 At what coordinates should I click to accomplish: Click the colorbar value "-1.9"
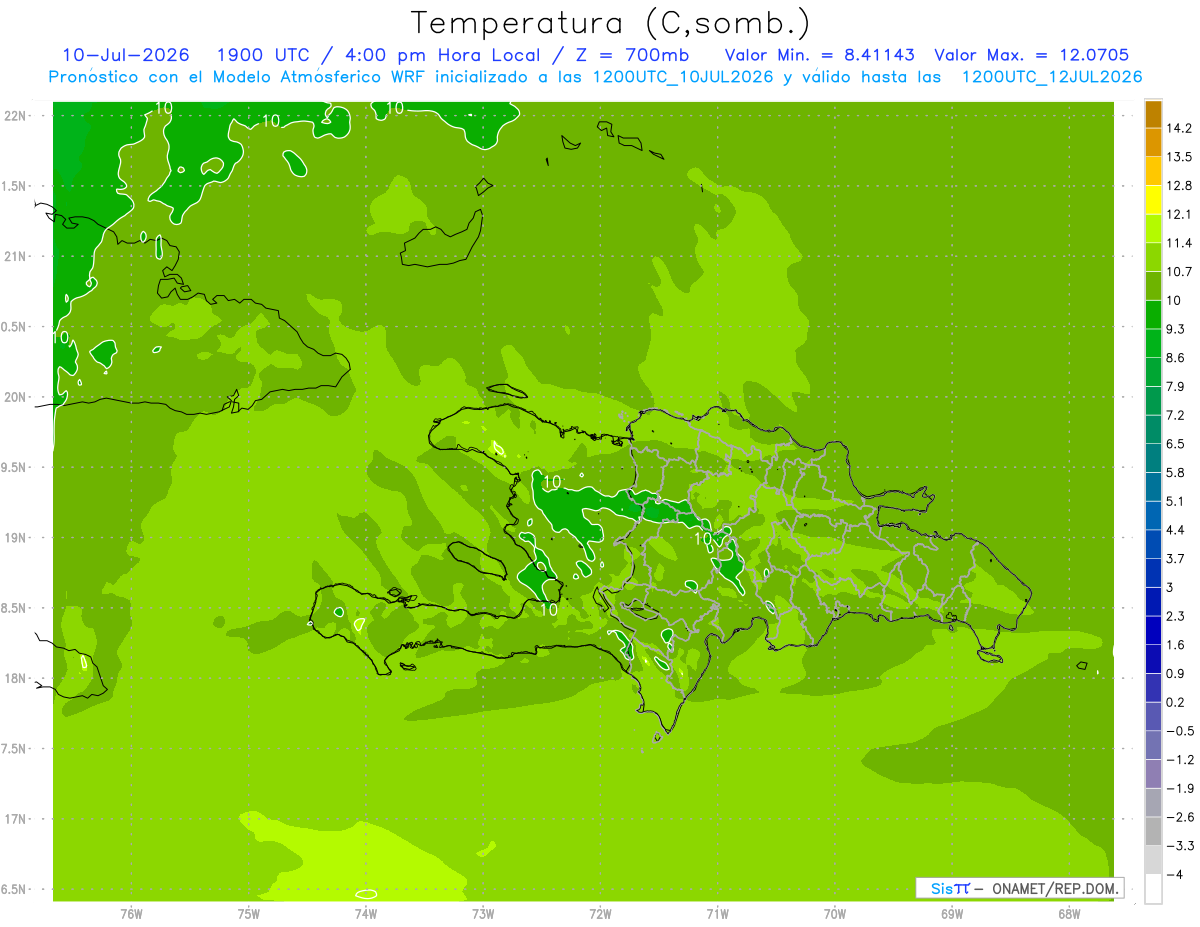[x=1180, y=788]
